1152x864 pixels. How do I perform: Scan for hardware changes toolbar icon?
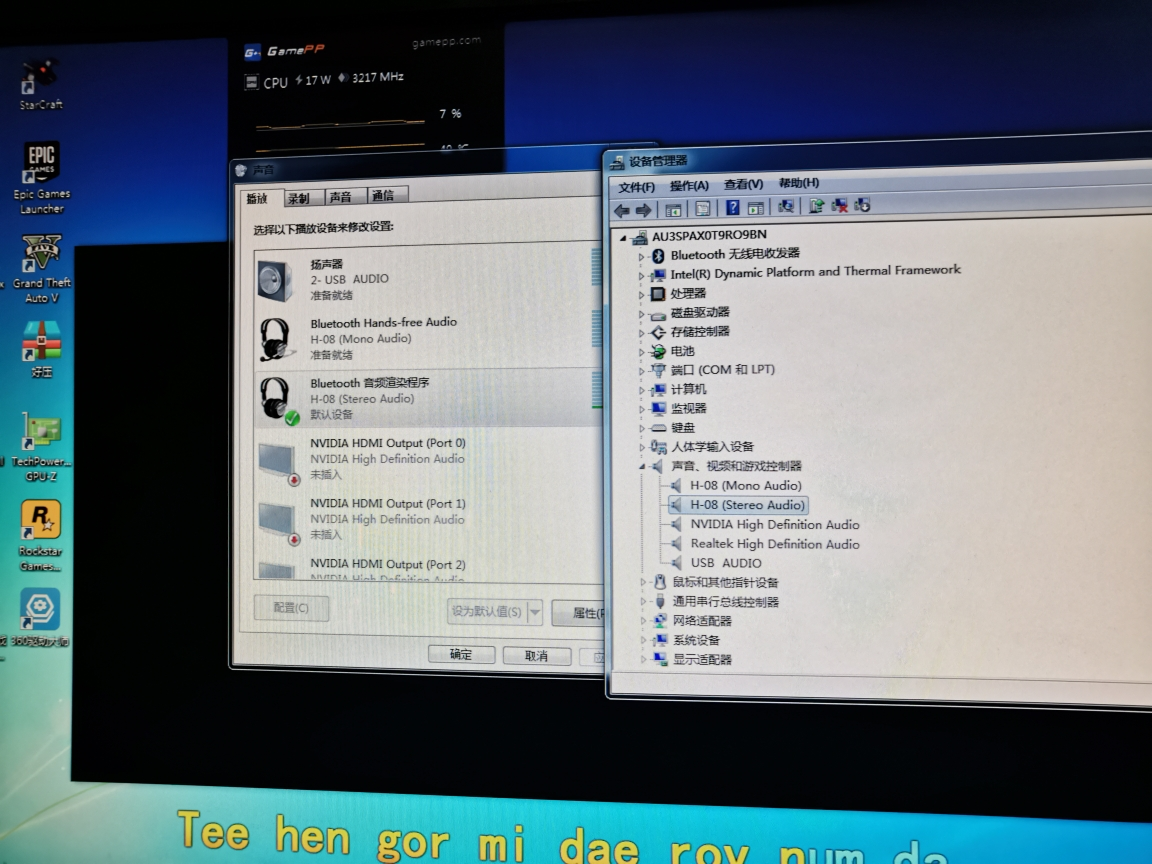785,206
